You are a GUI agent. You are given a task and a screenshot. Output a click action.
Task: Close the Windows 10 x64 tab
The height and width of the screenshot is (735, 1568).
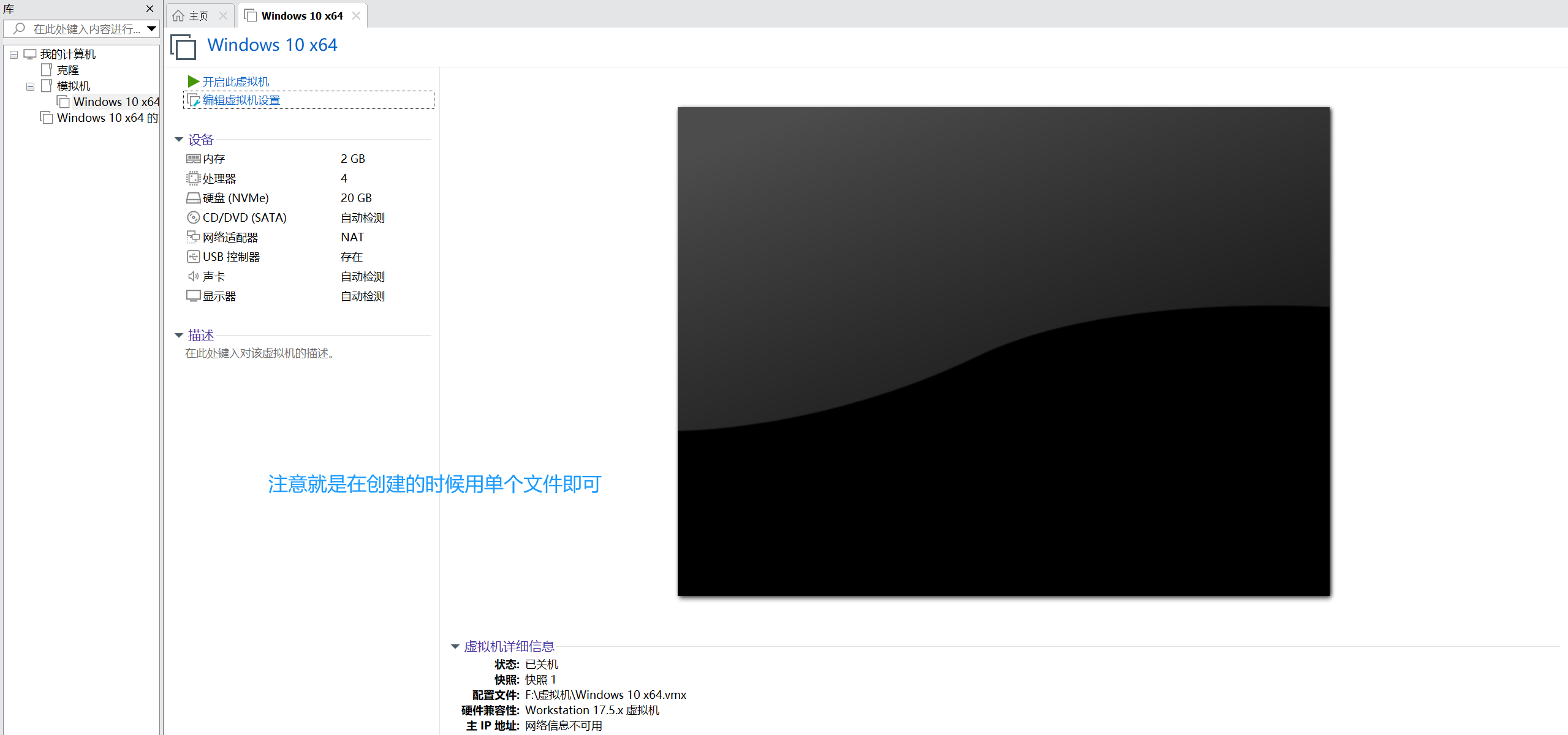point(356,16)
